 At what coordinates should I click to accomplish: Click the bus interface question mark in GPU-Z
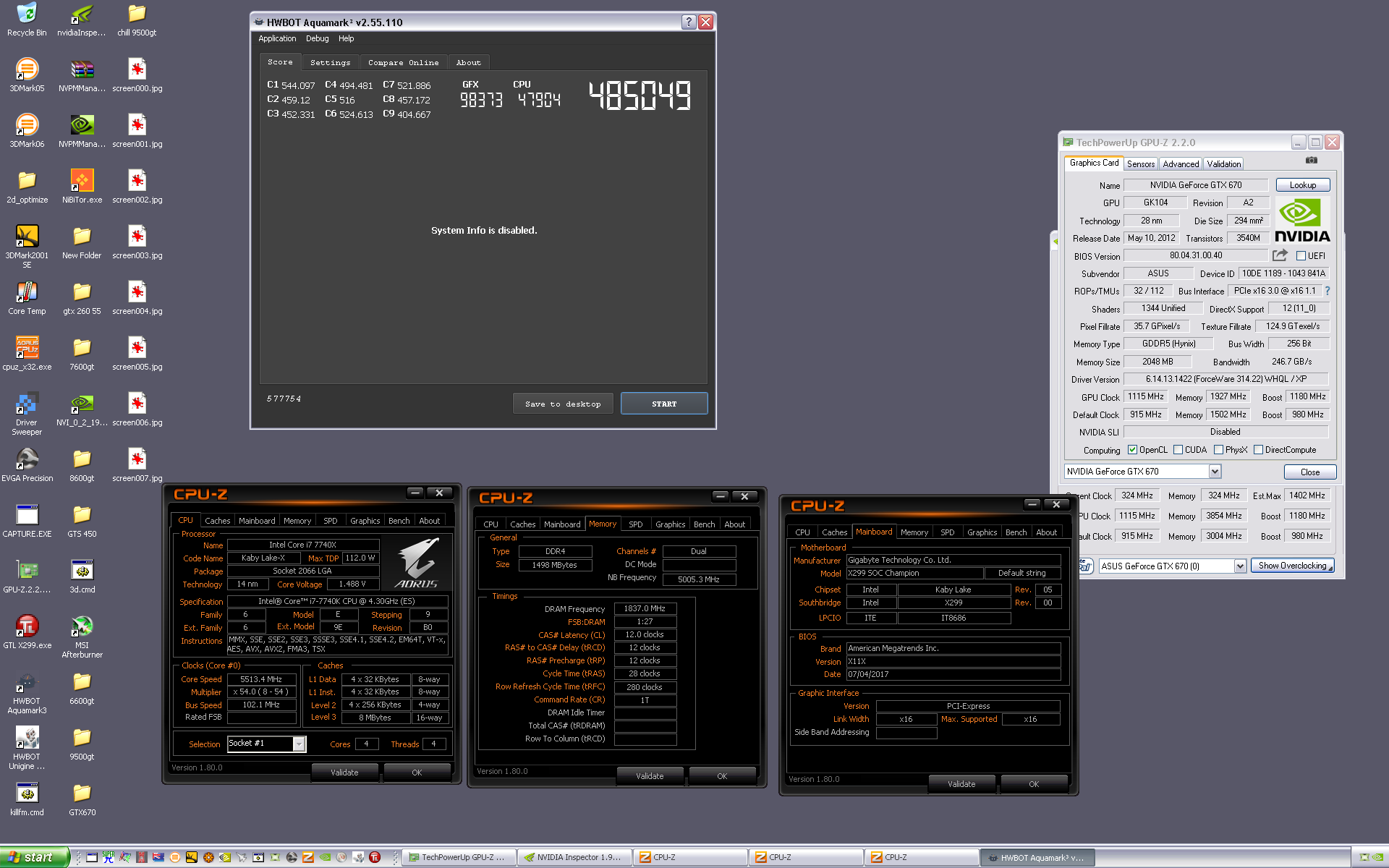pos(1328,291)
